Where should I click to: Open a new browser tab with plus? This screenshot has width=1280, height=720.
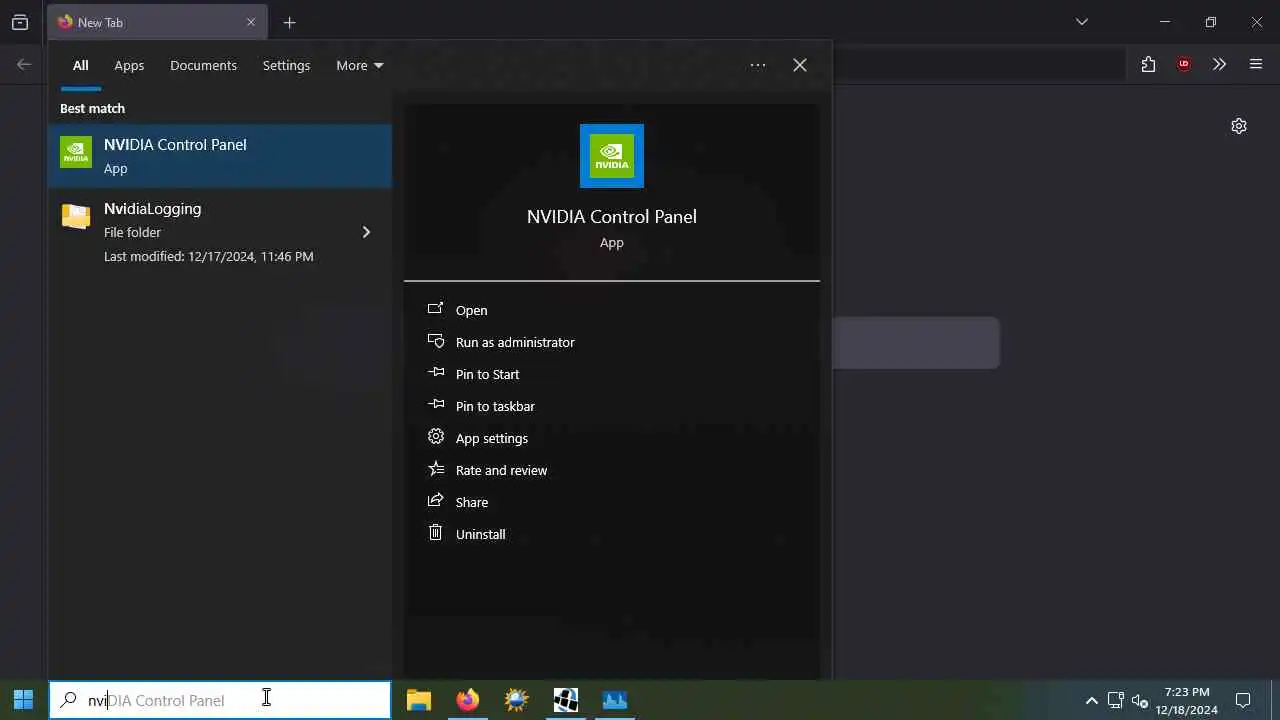290,22
